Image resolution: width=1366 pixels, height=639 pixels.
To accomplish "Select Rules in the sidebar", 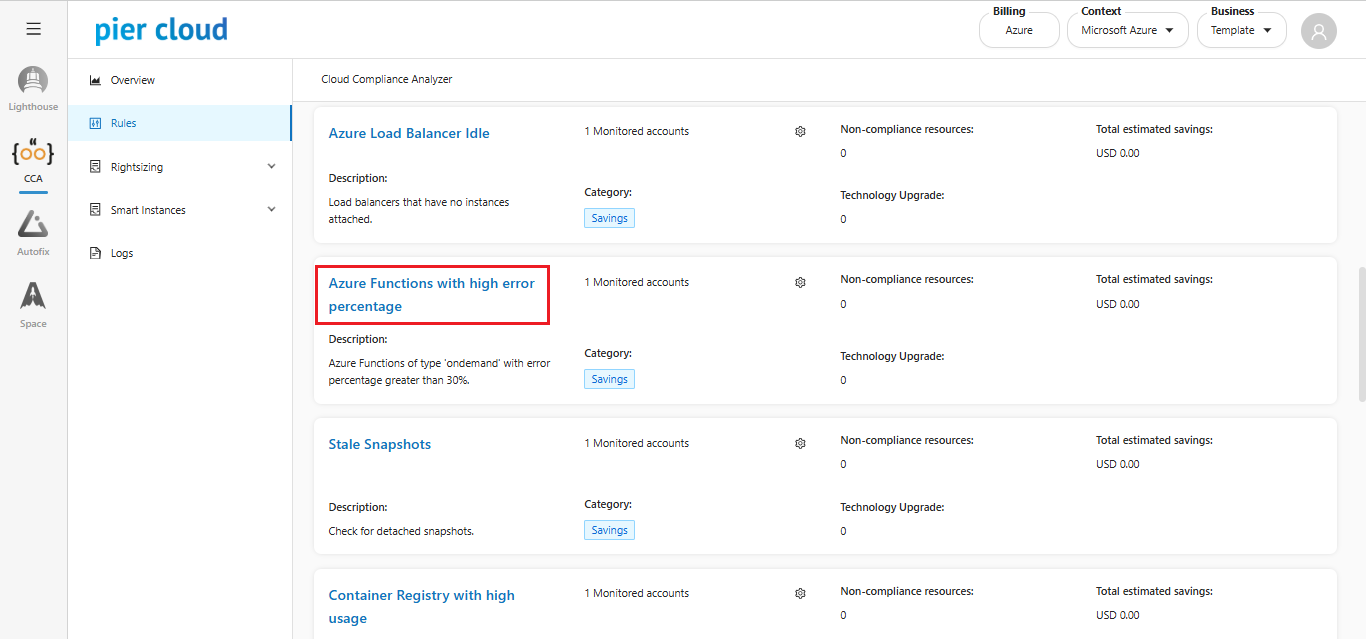I will point(180,123).
